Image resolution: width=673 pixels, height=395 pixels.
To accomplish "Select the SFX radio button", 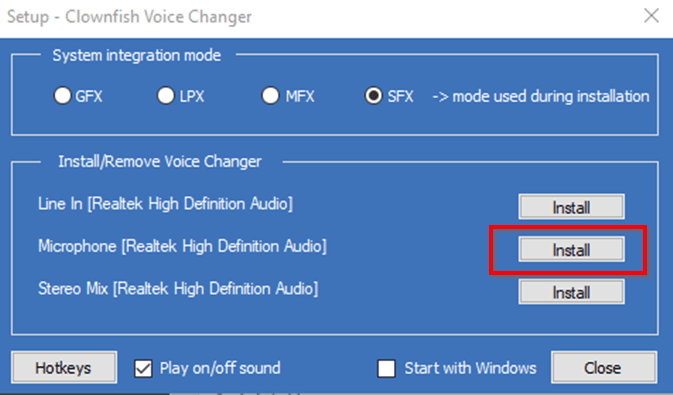I will (373, 95).
